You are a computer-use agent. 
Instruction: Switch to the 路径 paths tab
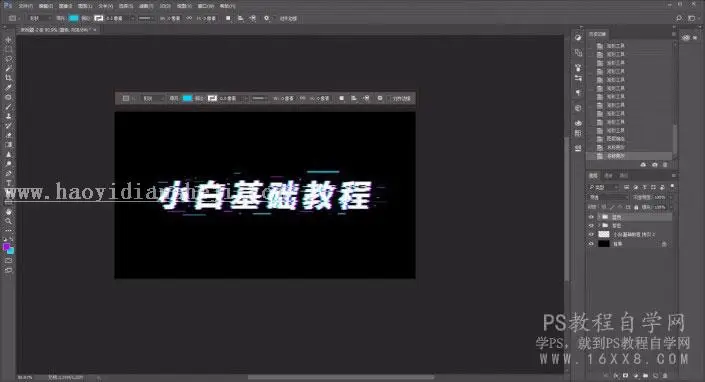[x=623, y=176]
